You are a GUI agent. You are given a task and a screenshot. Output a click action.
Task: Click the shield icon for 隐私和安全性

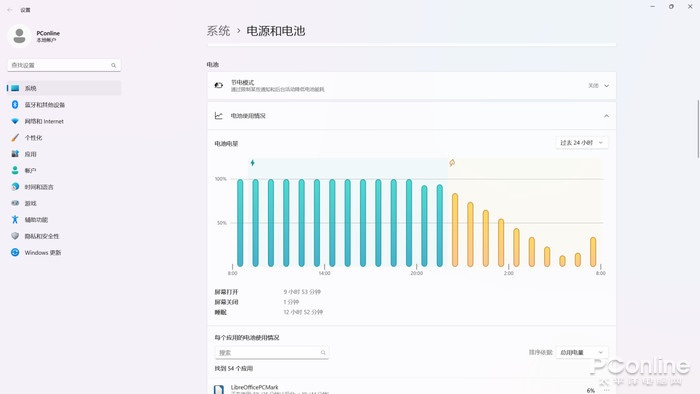tap(15, 236)
